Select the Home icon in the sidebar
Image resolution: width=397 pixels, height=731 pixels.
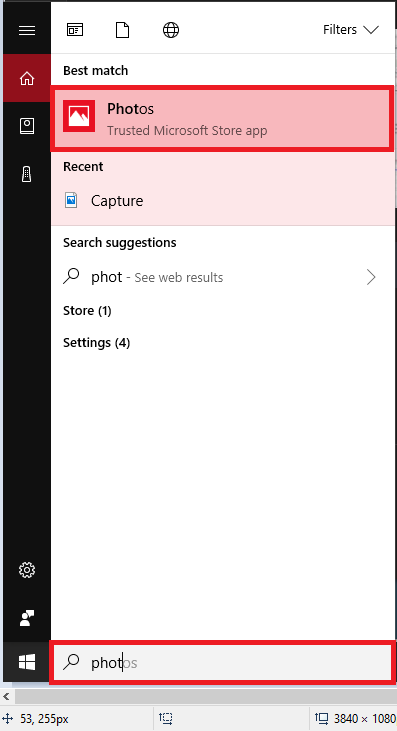27,78
